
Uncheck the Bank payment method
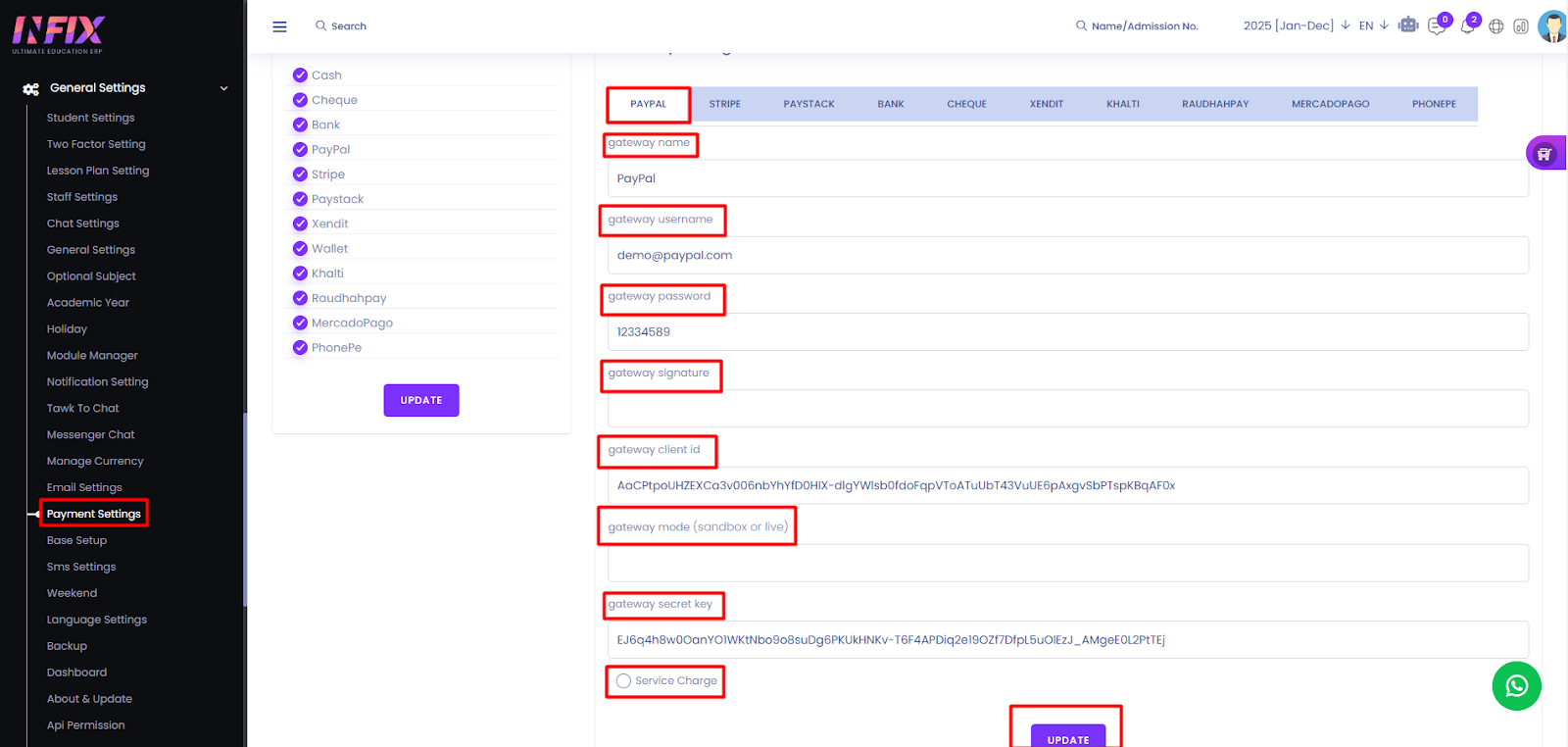coord(300,124)
